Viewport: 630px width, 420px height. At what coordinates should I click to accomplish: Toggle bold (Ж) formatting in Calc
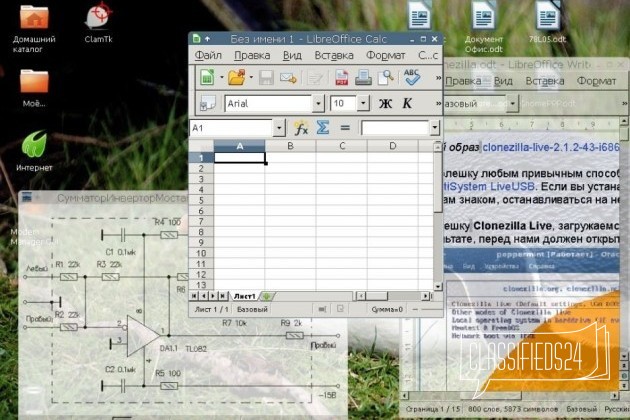385,103
